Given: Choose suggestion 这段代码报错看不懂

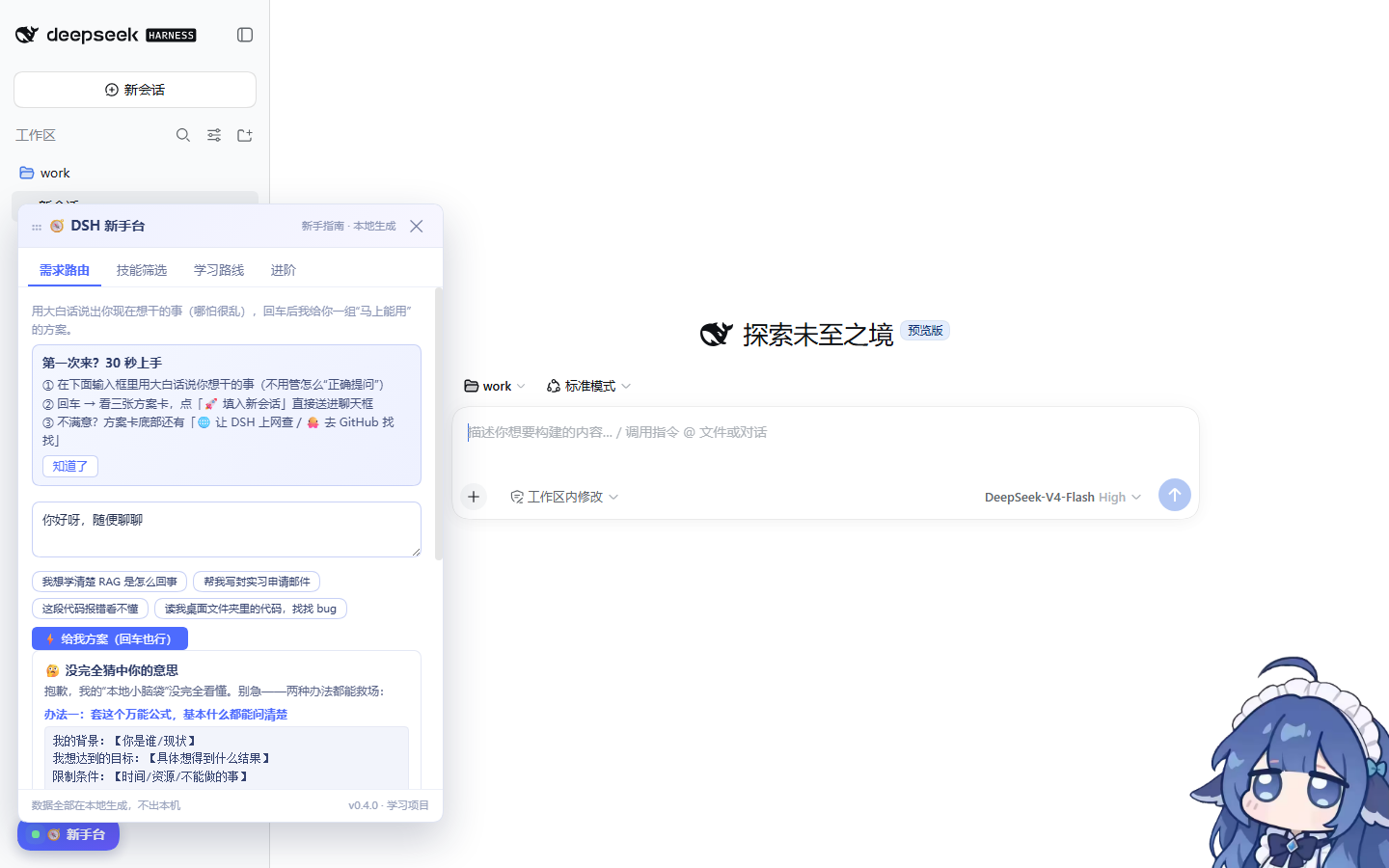Looking at the screenshot, I should [90, 609].
